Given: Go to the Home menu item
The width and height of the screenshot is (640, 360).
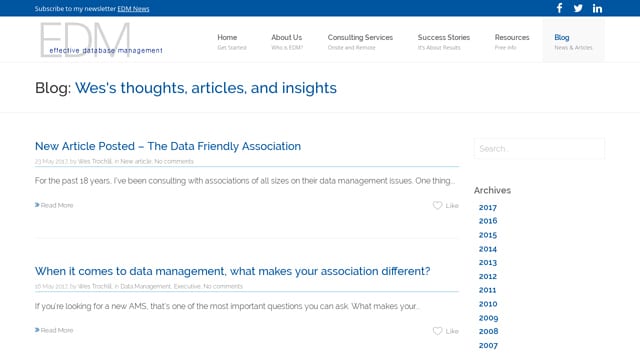Looking at the screenshot, I should click(x=232, y=41).
